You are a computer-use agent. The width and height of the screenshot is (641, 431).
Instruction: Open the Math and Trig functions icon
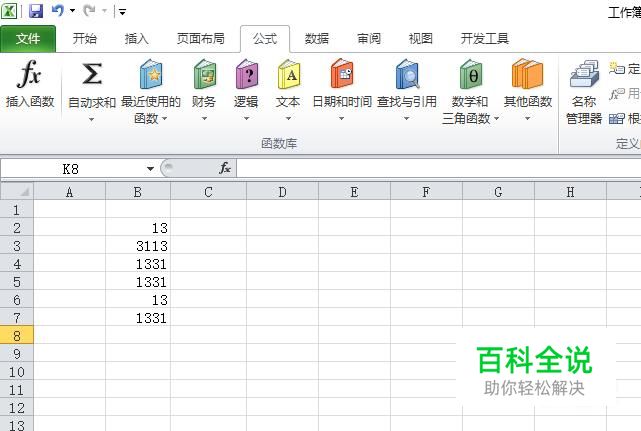point(471,74)
